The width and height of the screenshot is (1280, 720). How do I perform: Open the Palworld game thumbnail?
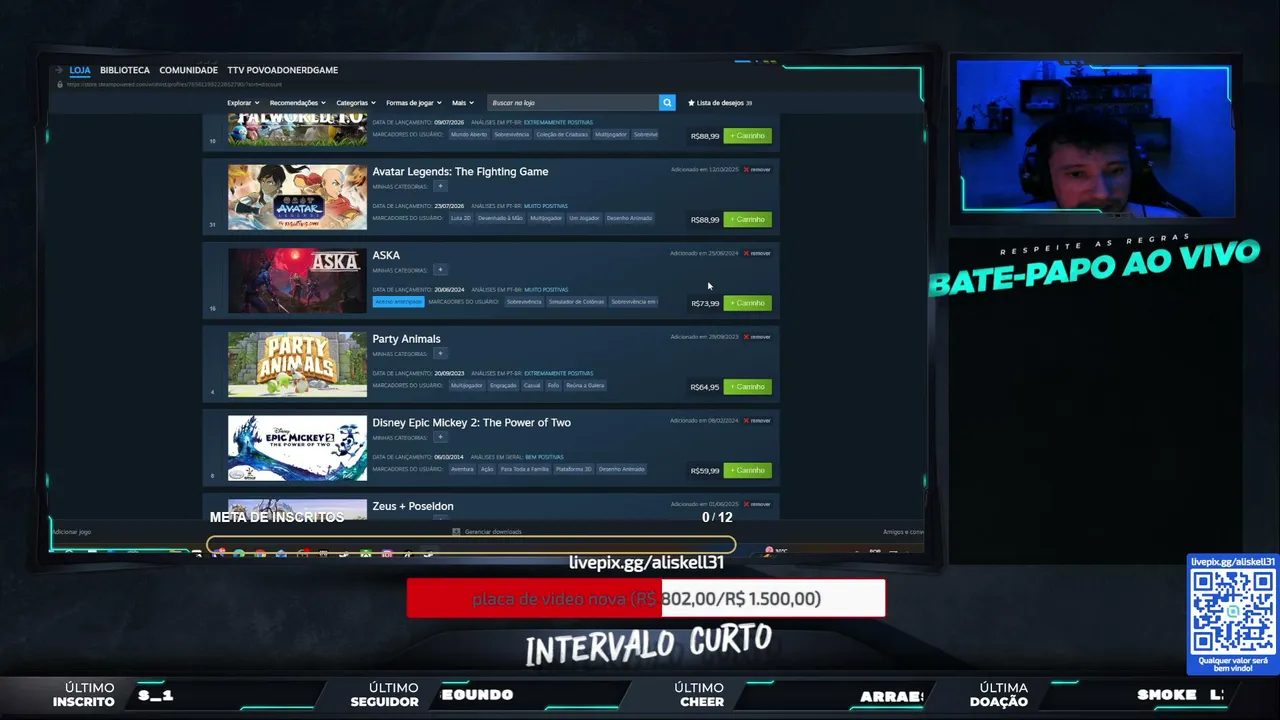click(297, 130)
